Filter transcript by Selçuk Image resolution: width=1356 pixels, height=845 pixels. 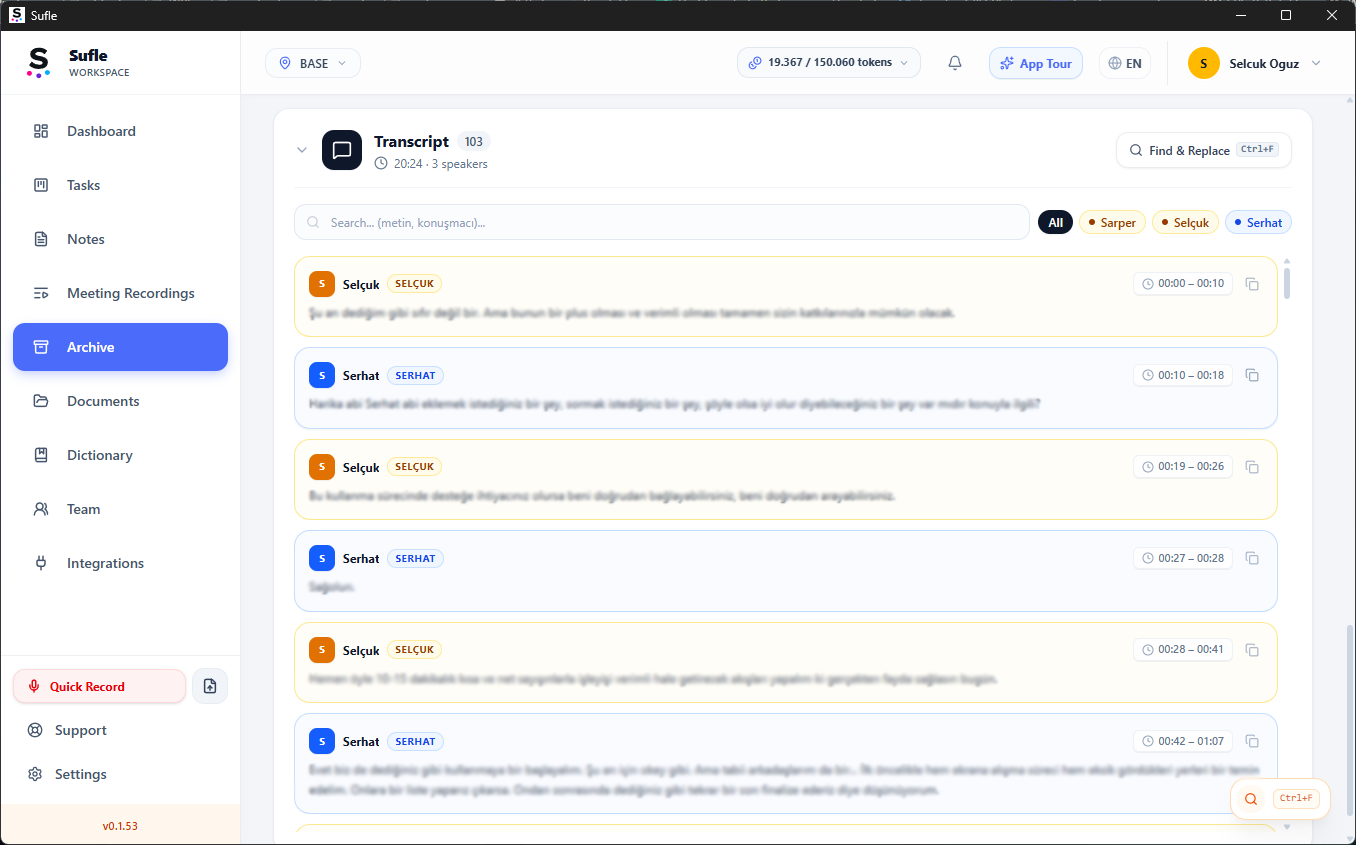coord(1185,223)
